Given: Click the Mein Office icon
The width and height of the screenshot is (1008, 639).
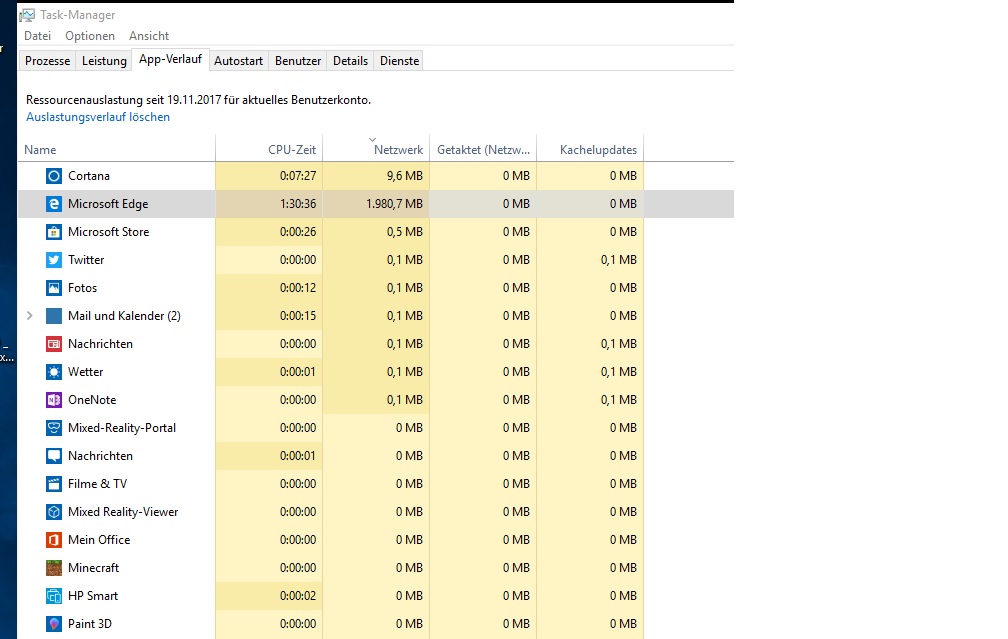Looking at the screenshot, I should [x=54, y=540].
